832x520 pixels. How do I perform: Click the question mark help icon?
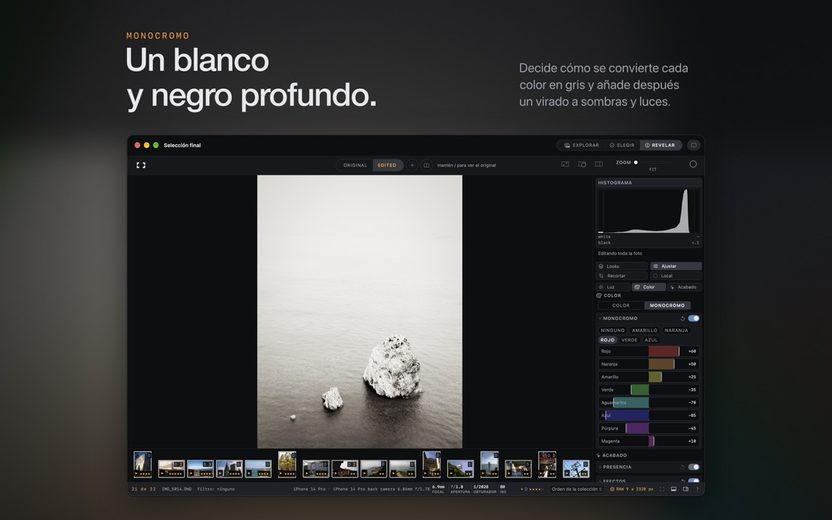(x=697, y=489)
